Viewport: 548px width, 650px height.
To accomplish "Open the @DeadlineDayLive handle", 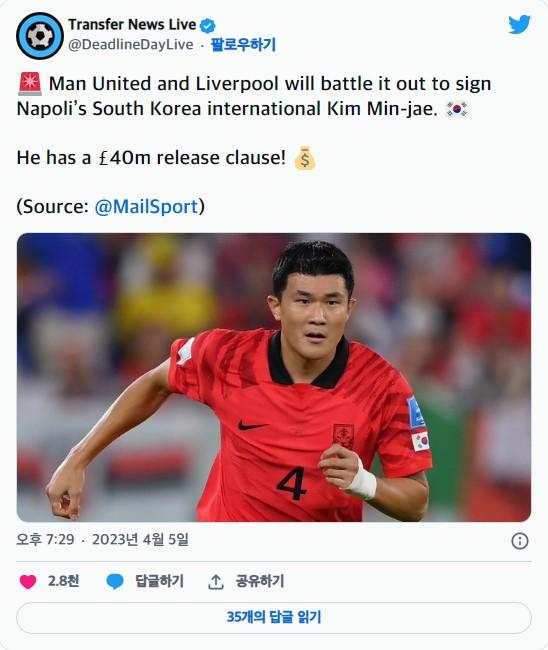I will click(x=131, y=44).
